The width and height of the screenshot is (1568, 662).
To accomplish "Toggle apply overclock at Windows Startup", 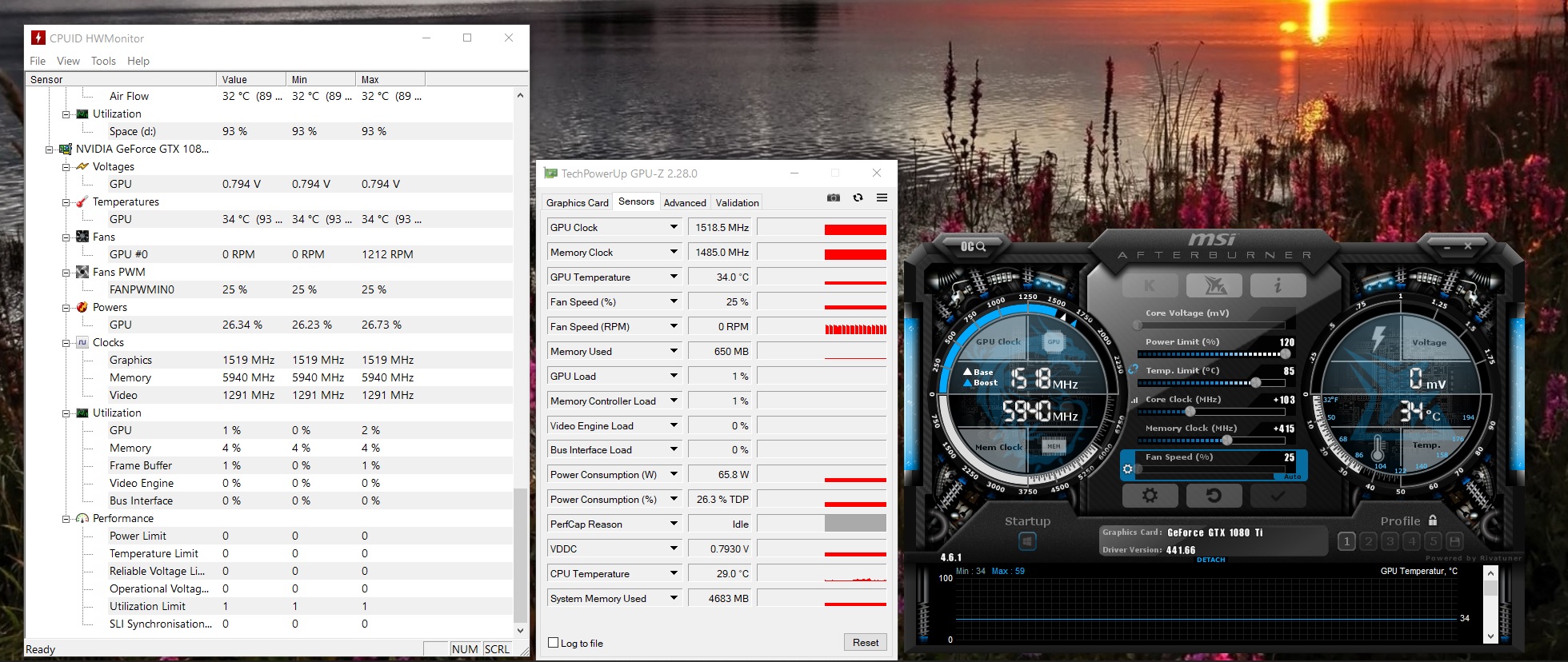I will point(1027,542).
